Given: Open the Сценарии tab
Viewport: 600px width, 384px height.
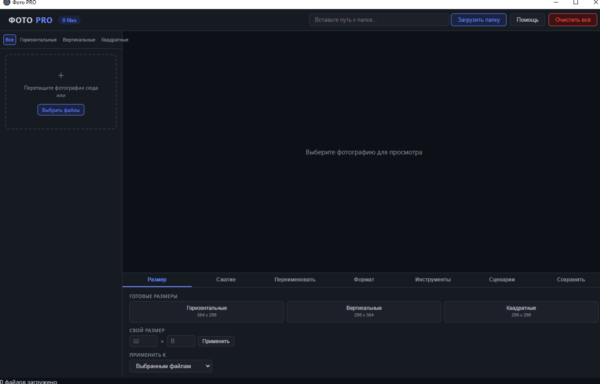Looking at the screenshot, I should tap(502, 280).
